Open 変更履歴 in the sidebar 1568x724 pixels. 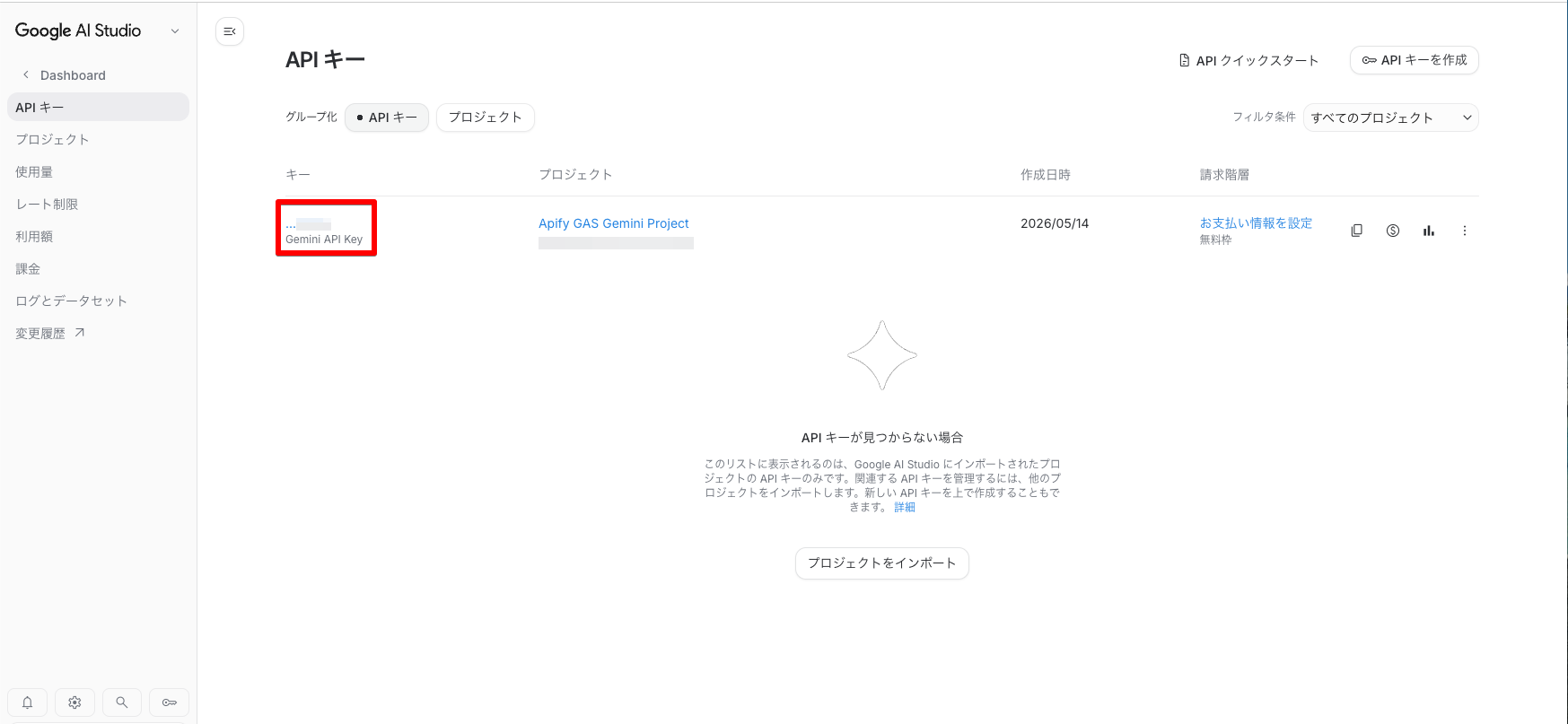click(40, 333)
